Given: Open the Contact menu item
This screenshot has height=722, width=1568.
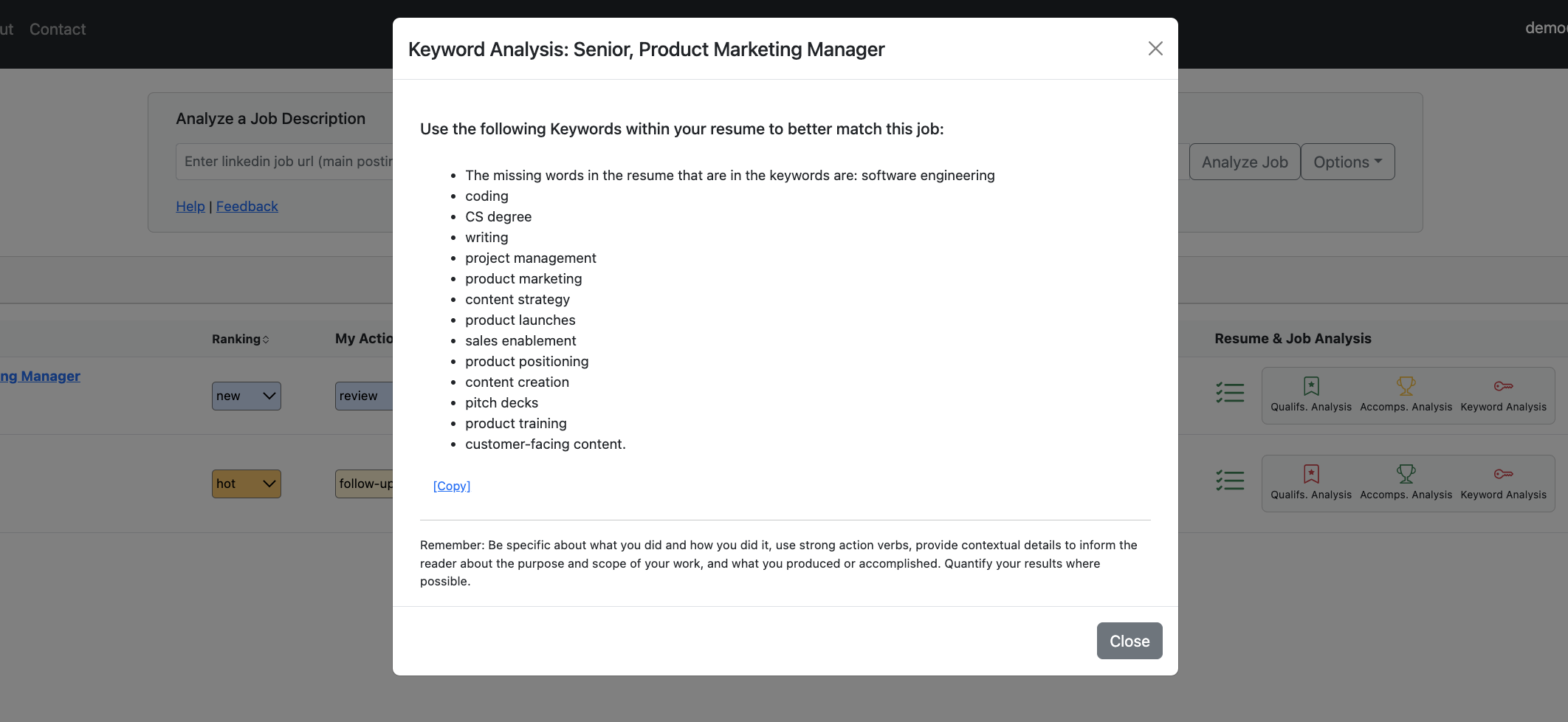Looking at the screenshot, I should point(58,30).
